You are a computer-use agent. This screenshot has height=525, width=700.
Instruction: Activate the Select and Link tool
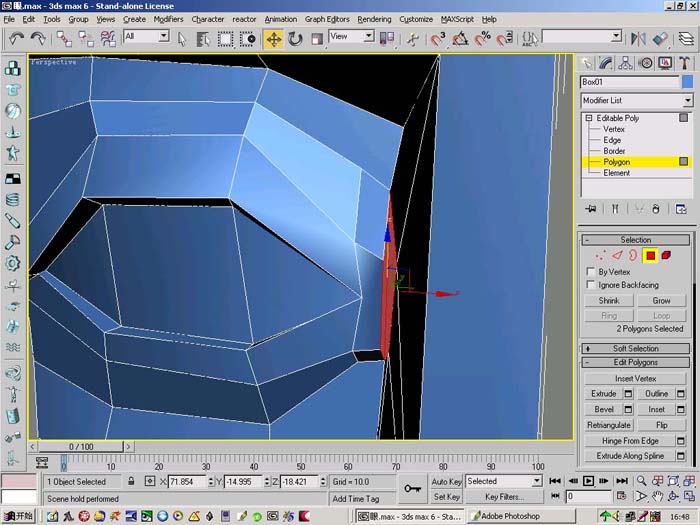tap(64, 39)
